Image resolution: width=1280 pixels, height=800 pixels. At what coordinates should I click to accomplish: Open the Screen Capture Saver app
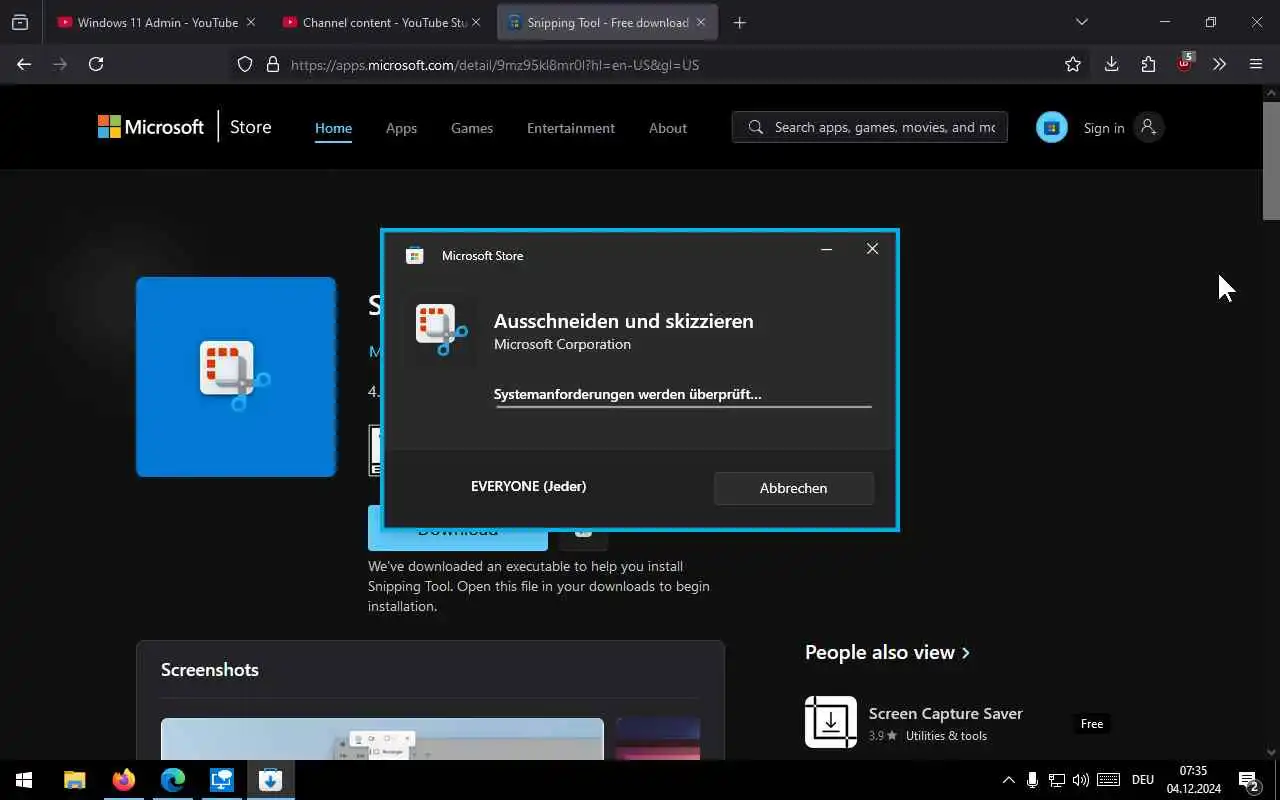[945, 713]
